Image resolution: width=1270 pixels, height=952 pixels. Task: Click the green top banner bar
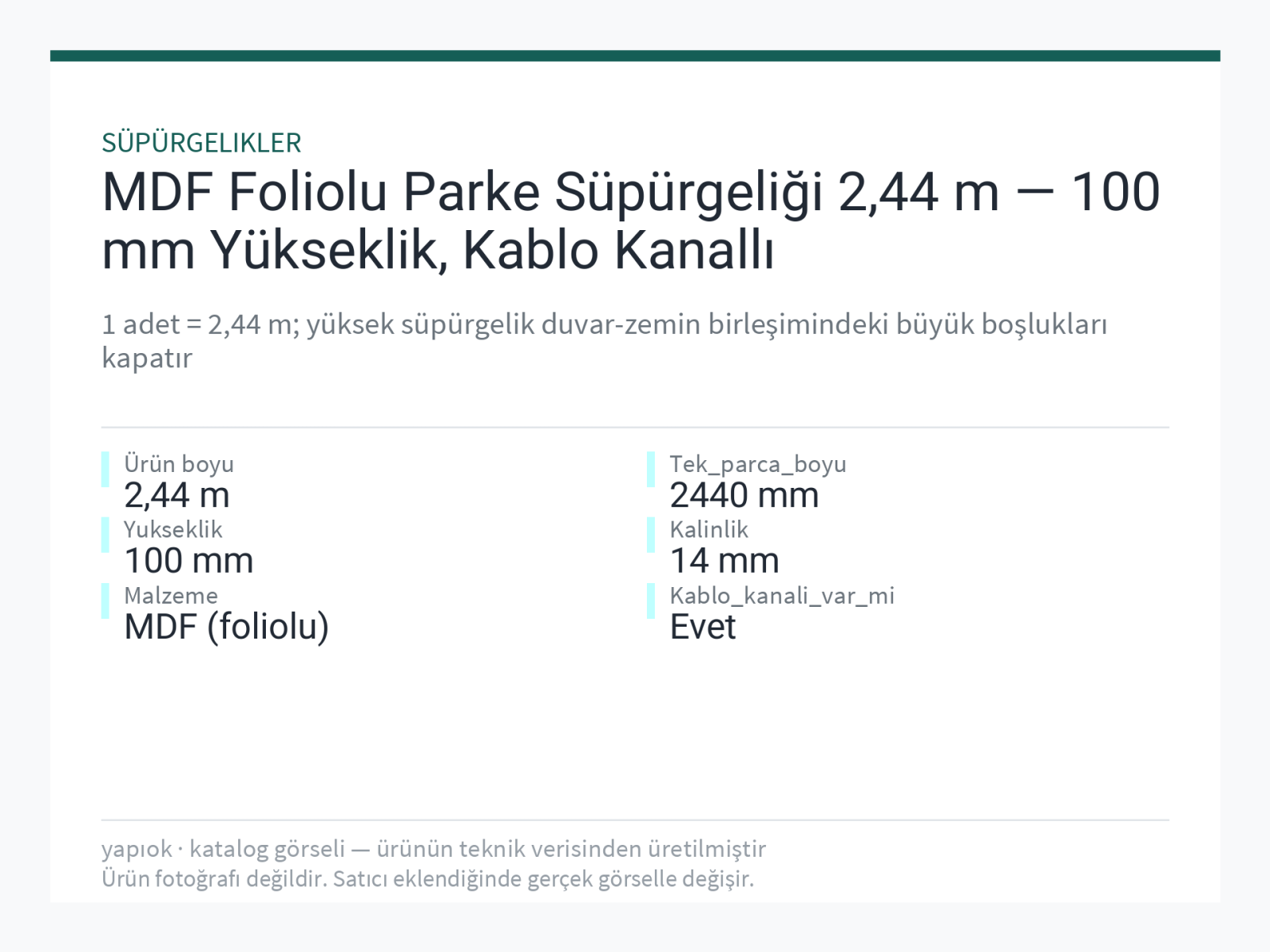click(x=635, y=56)
